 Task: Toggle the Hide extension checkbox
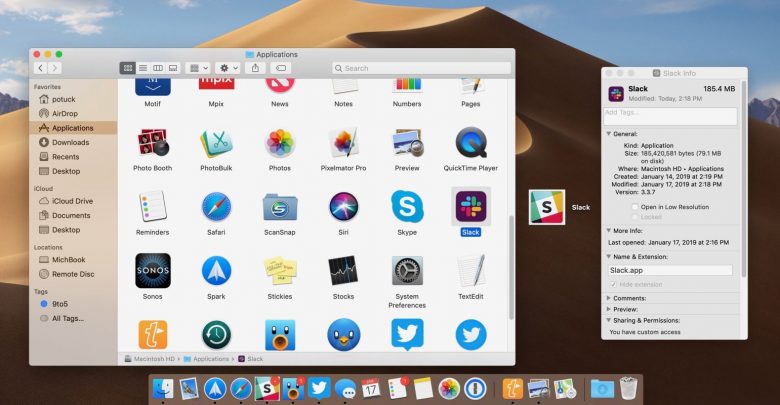coord(613,285)
